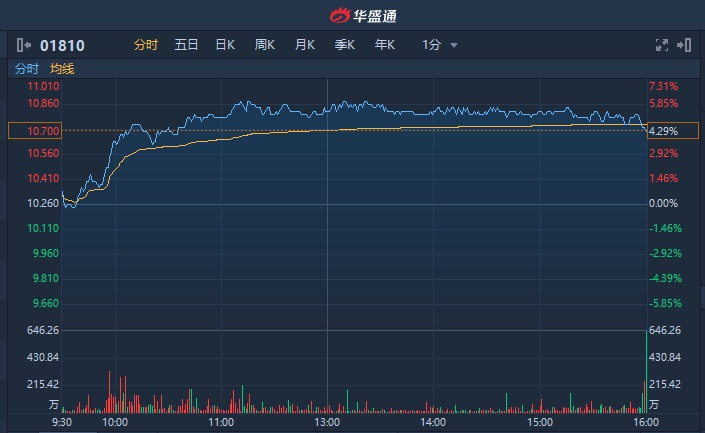The width and height of the screenshot is (705, 433).
Task: Click the 4.29% change label on right axis
Action: coord(664,131)
